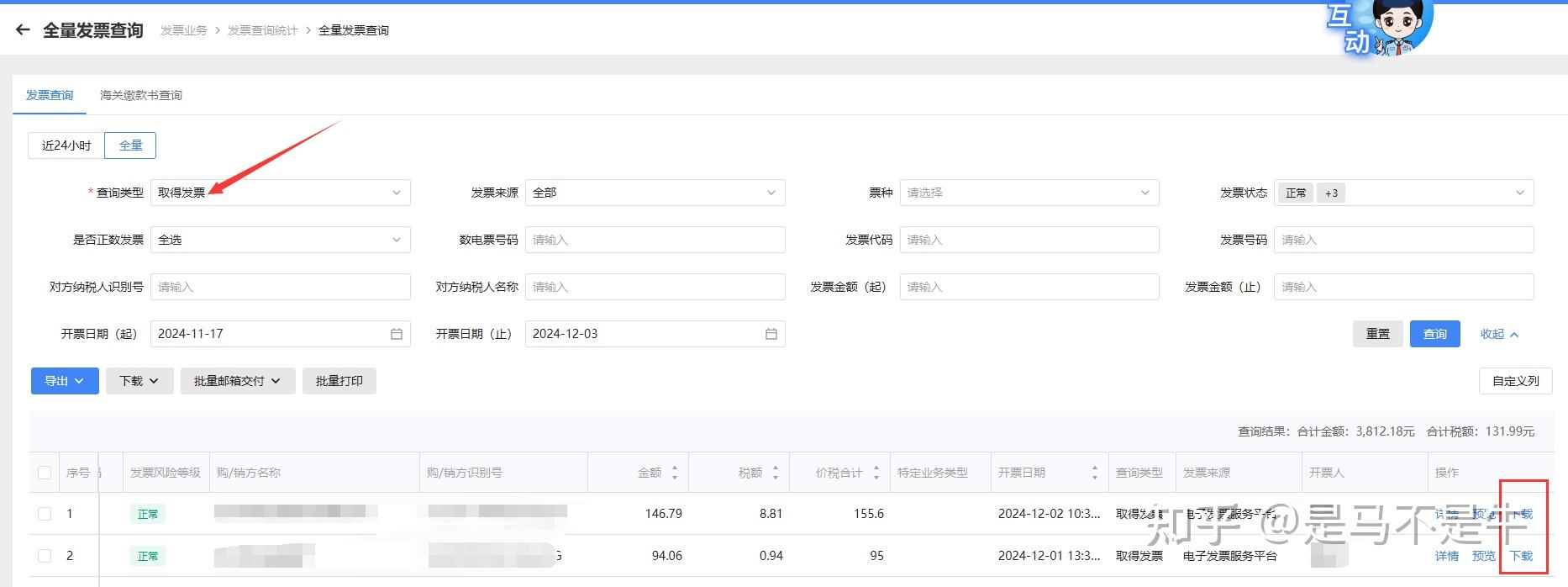Image resolution: width=1568 pixels, height=587 pixels.
Task: Click 下载 link in row 2
Action: pyautogui.click(x=1522, y=556)
